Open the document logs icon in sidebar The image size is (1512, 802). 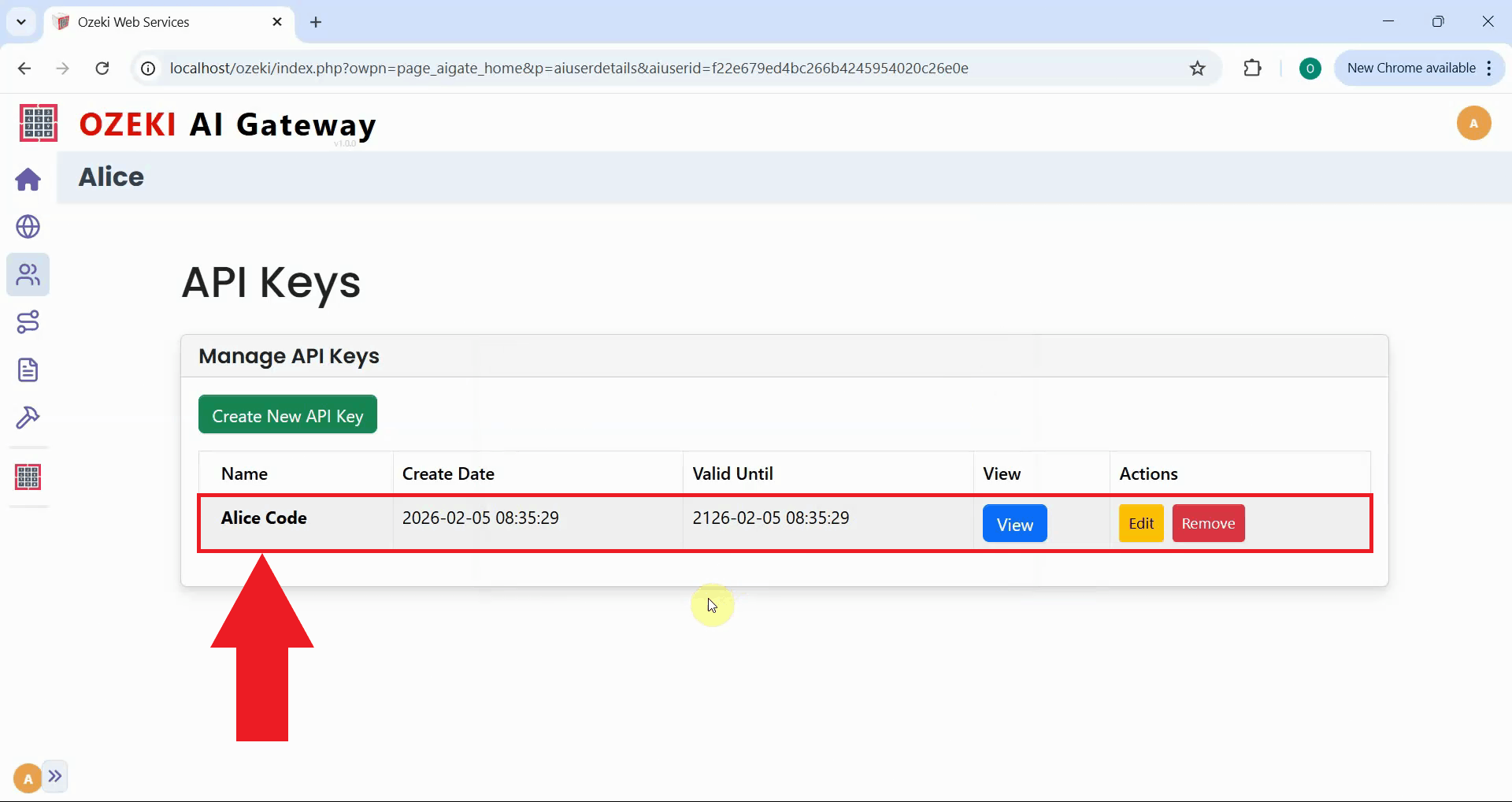pos(28,369)
